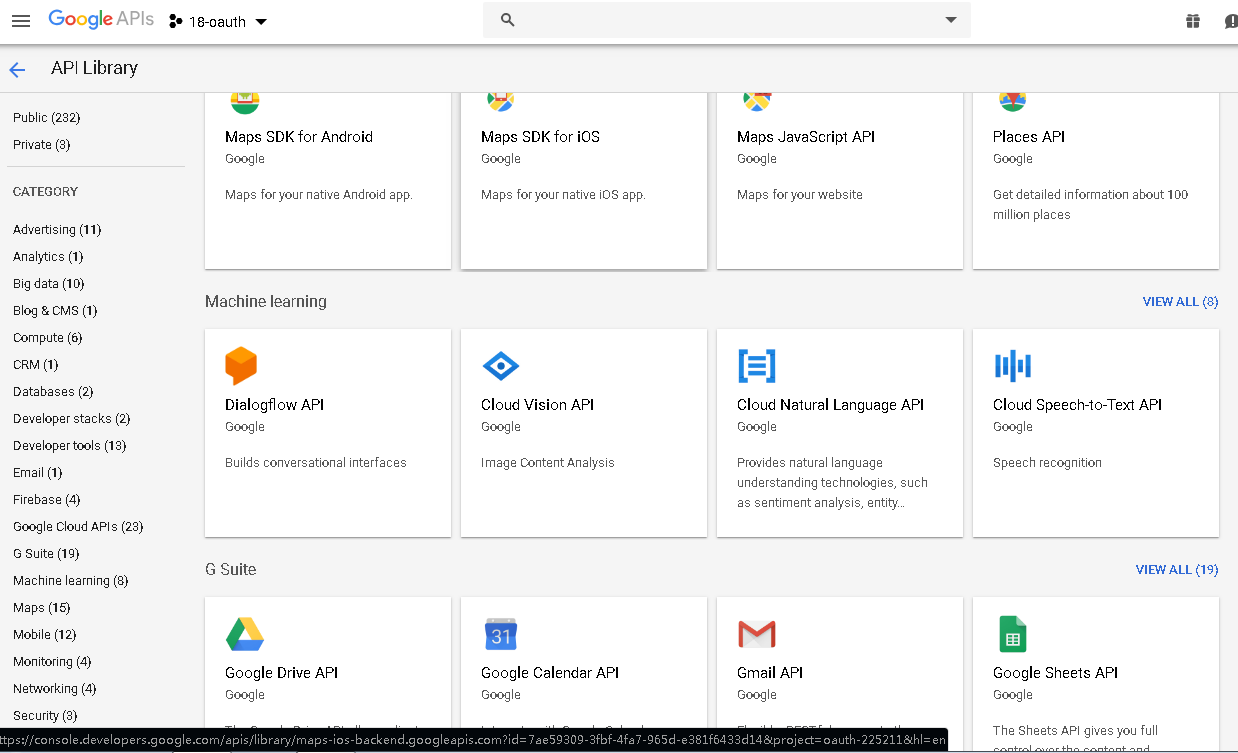Click View All for Machine learning
This screenshot has height=753, width=1238.
point(1180,302)
